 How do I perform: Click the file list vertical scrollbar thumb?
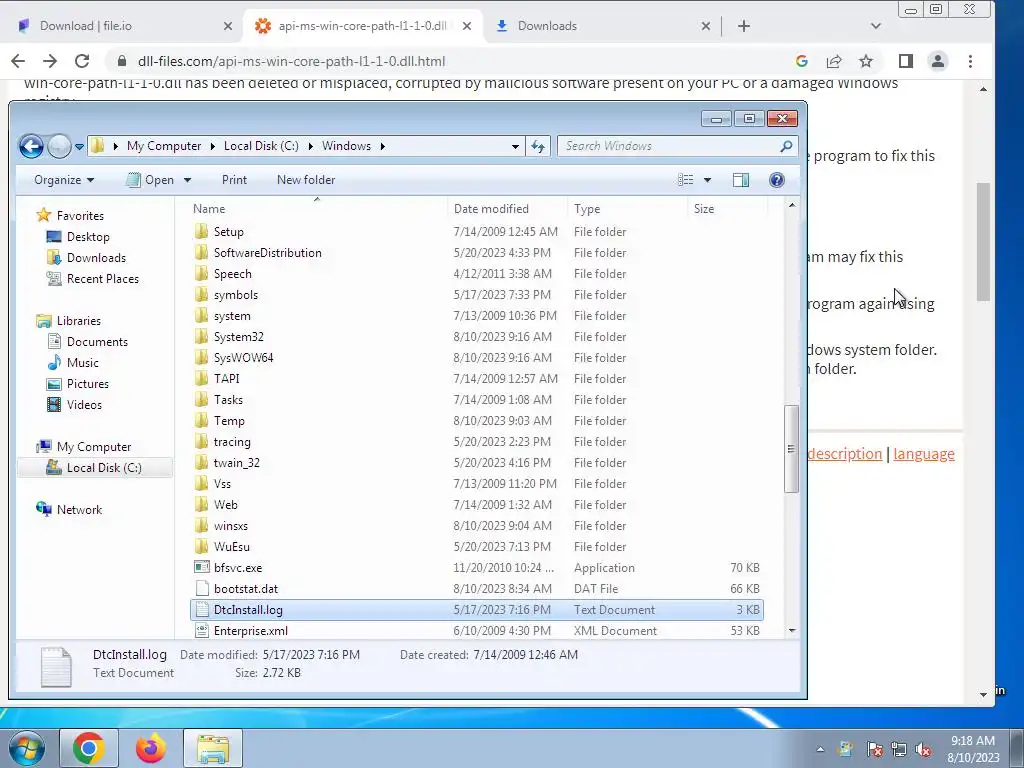pos(792,449)
